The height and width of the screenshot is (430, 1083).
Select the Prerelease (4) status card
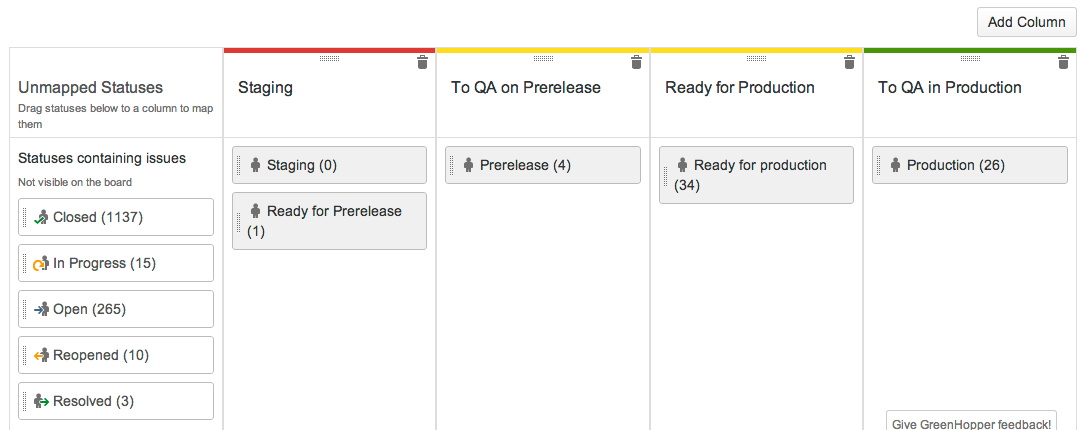pyautogui.click(x=543, y=166)
